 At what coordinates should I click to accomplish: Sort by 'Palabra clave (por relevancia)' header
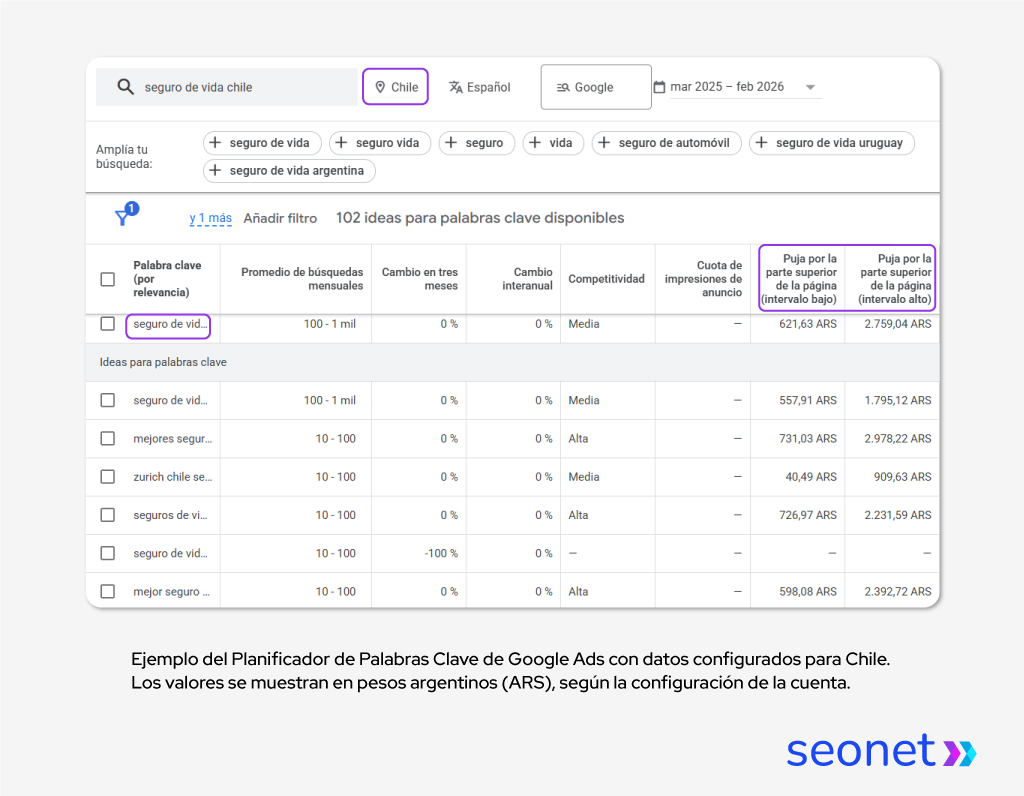(x=167, y=279)
